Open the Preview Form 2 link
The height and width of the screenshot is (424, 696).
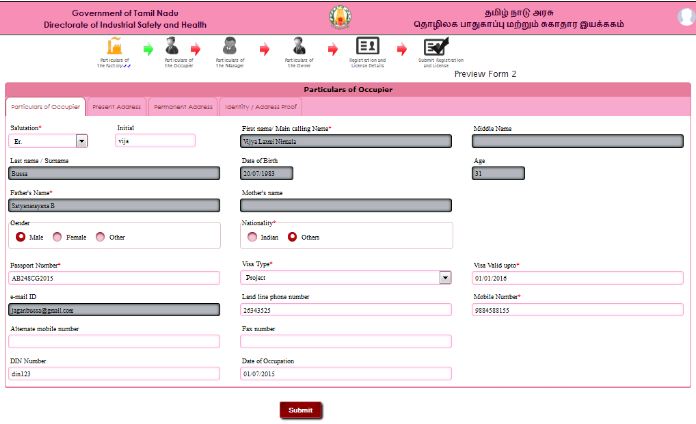485,74
